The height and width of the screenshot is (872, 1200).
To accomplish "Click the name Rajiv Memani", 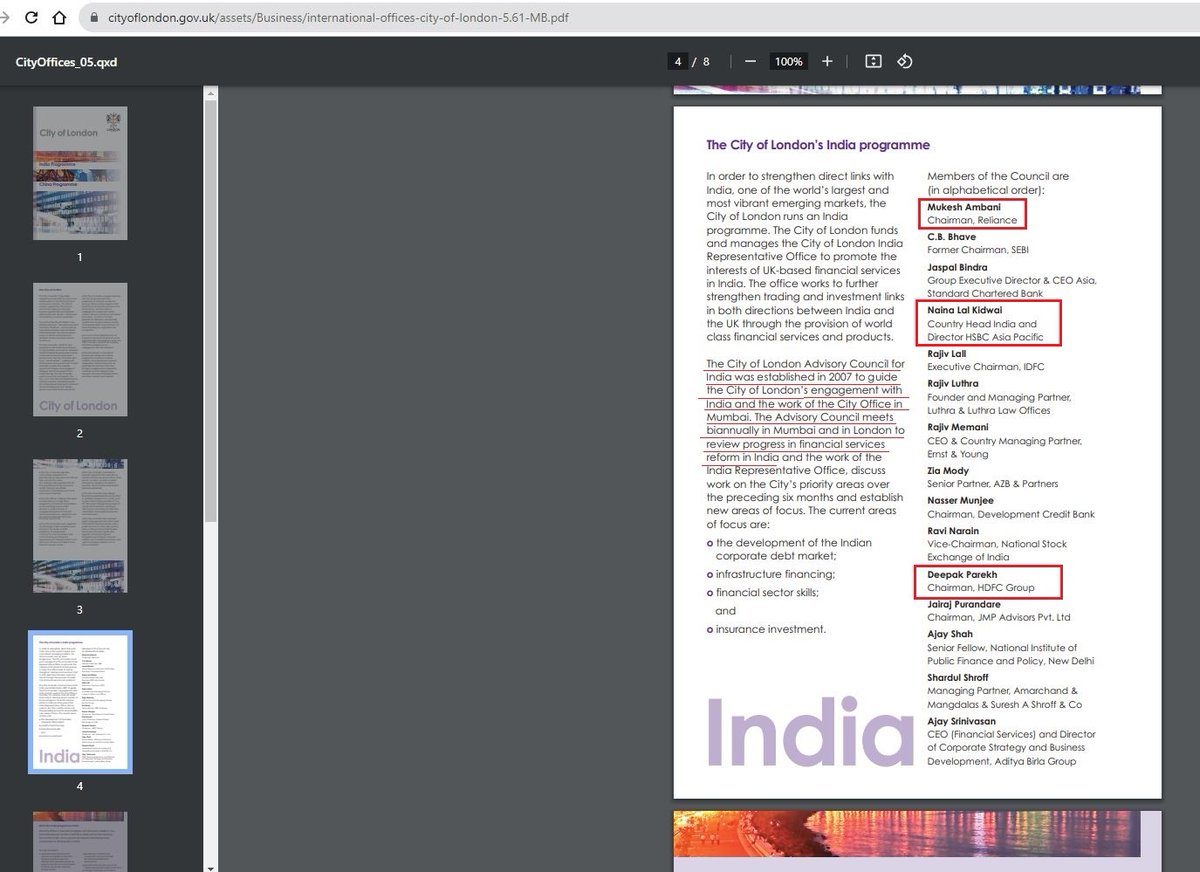I will click(958, 427).
